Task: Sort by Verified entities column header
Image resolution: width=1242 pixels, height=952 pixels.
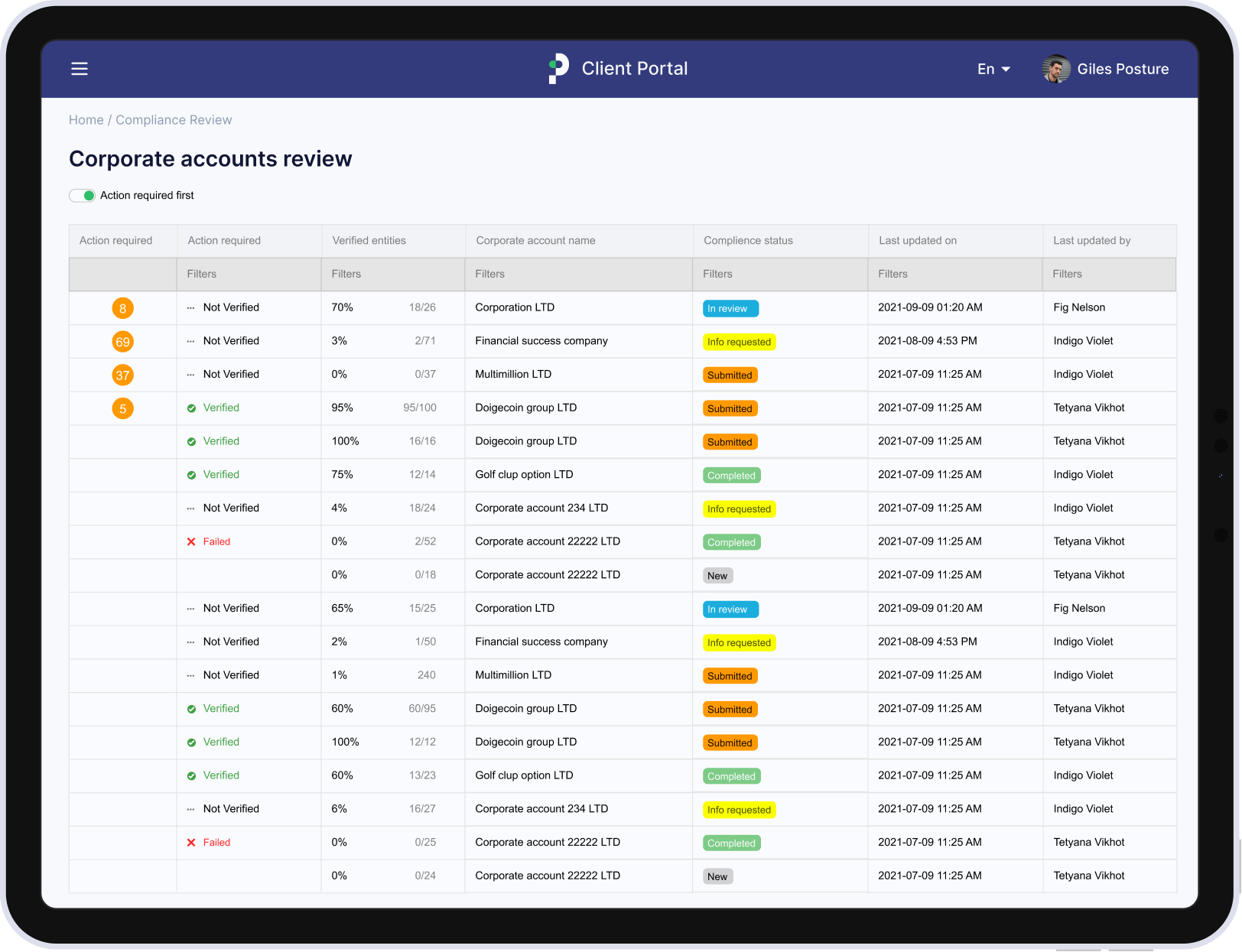Action: (x=369, y=240)
